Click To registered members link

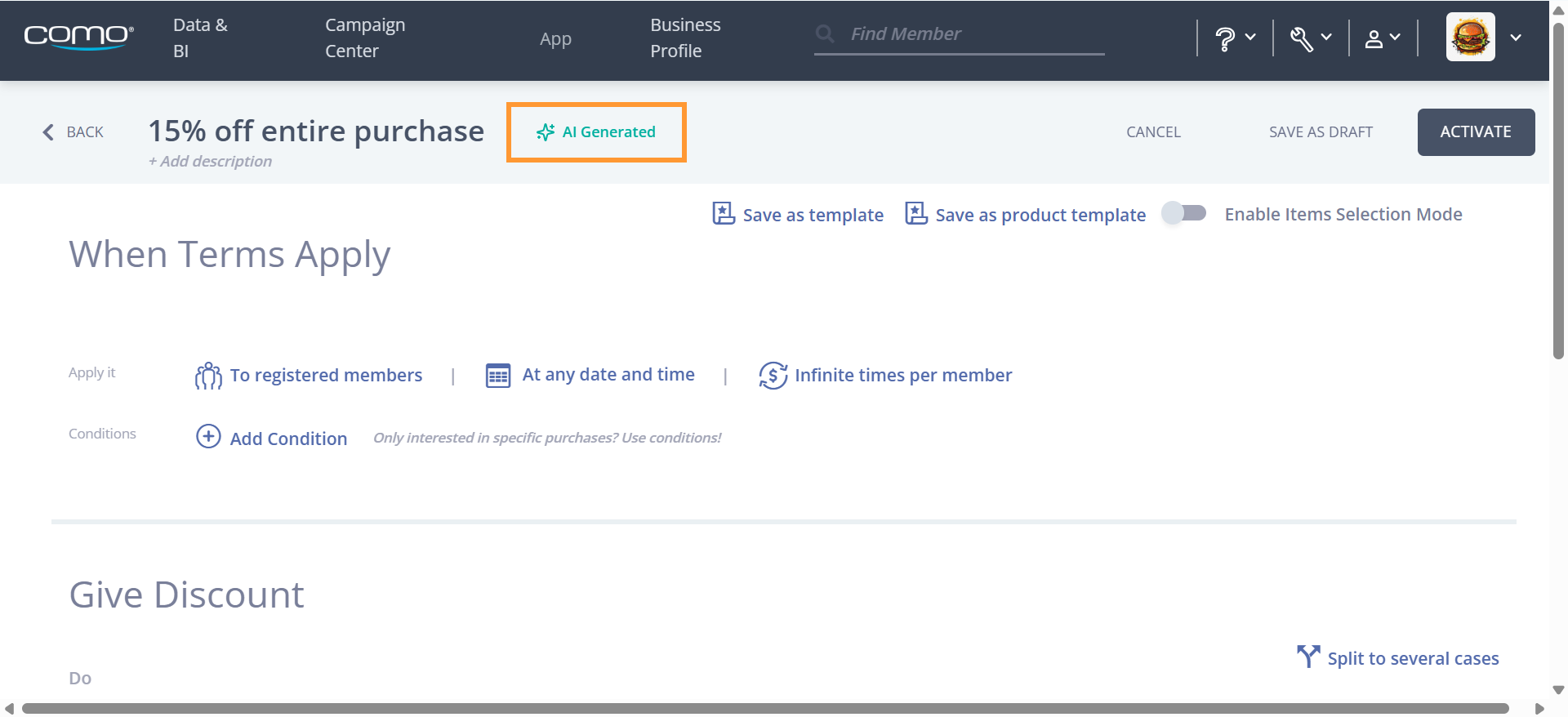tap(326, 376)
